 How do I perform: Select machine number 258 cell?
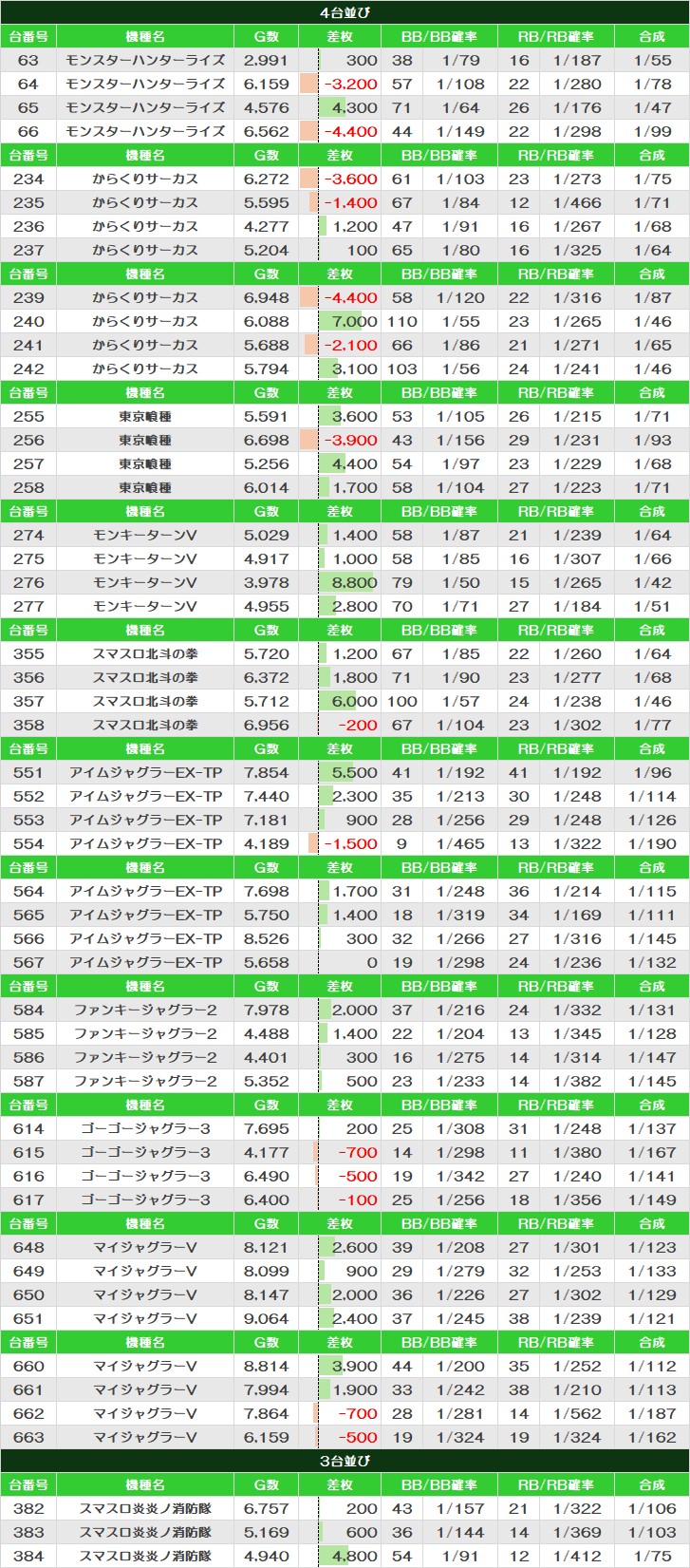28,487
